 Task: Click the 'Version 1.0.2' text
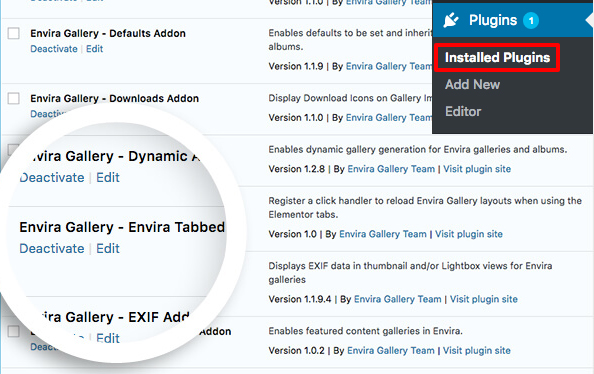pos(296,351)
